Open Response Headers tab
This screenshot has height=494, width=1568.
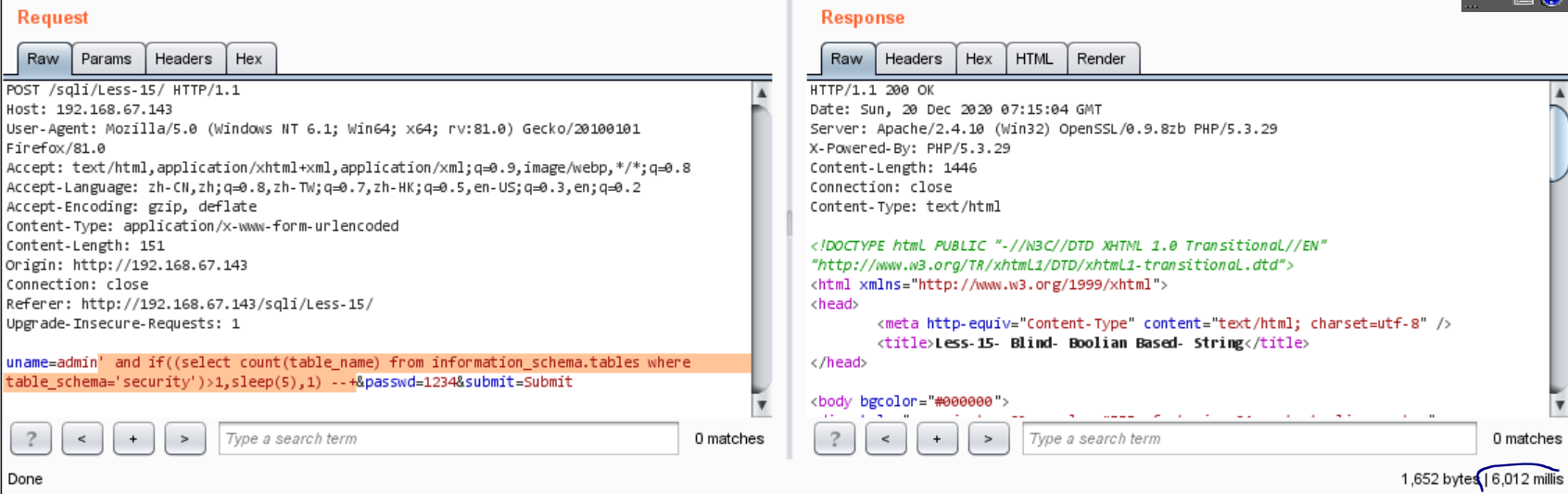click(x=914, y=58)
